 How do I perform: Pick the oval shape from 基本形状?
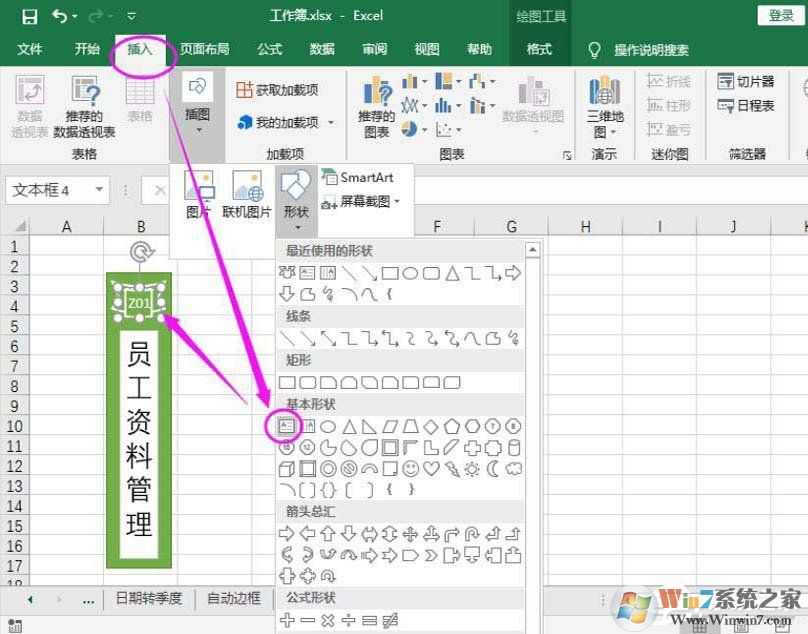click(327, 425)
